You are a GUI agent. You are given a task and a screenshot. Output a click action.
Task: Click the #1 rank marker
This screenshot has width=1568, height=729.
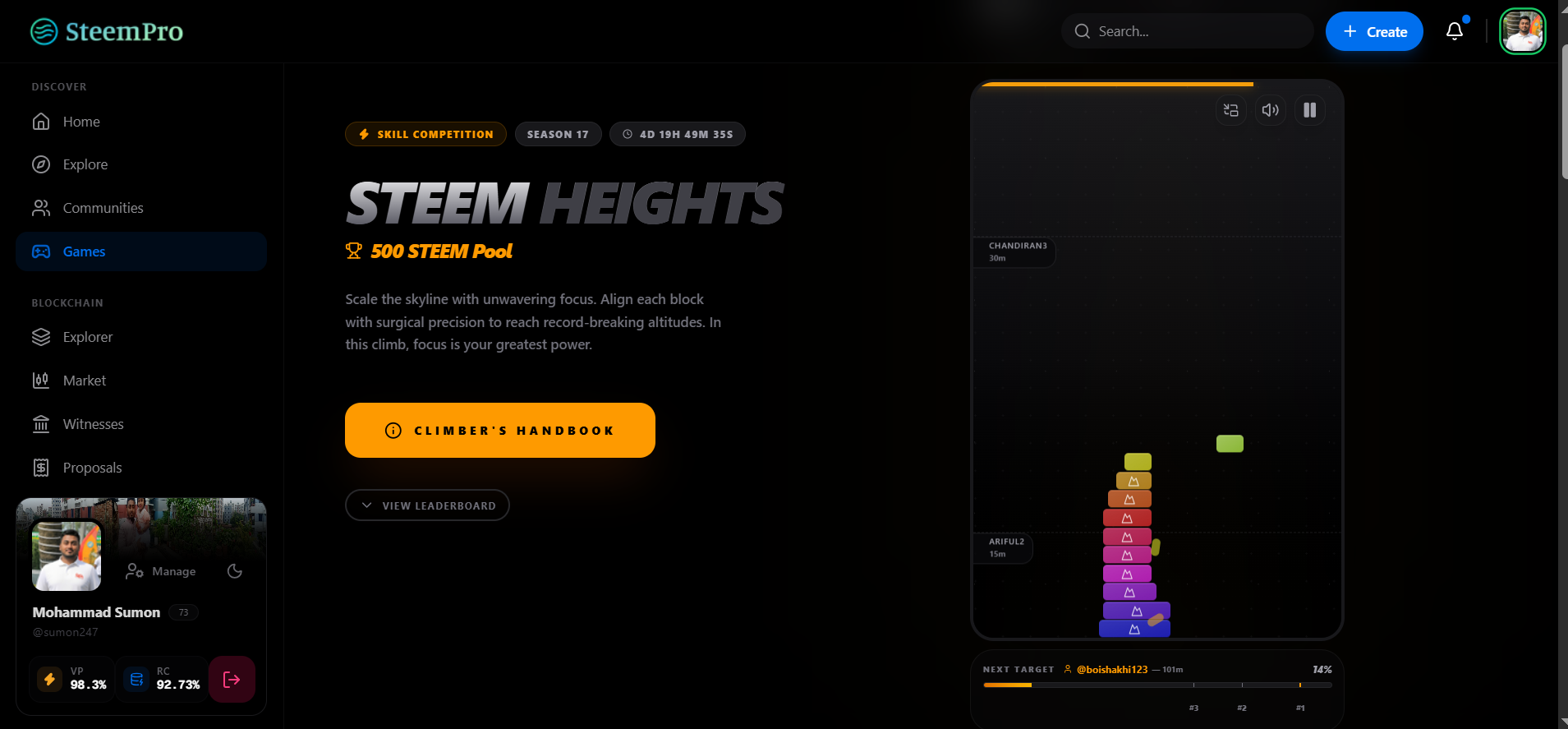[x=1300, y=708]
